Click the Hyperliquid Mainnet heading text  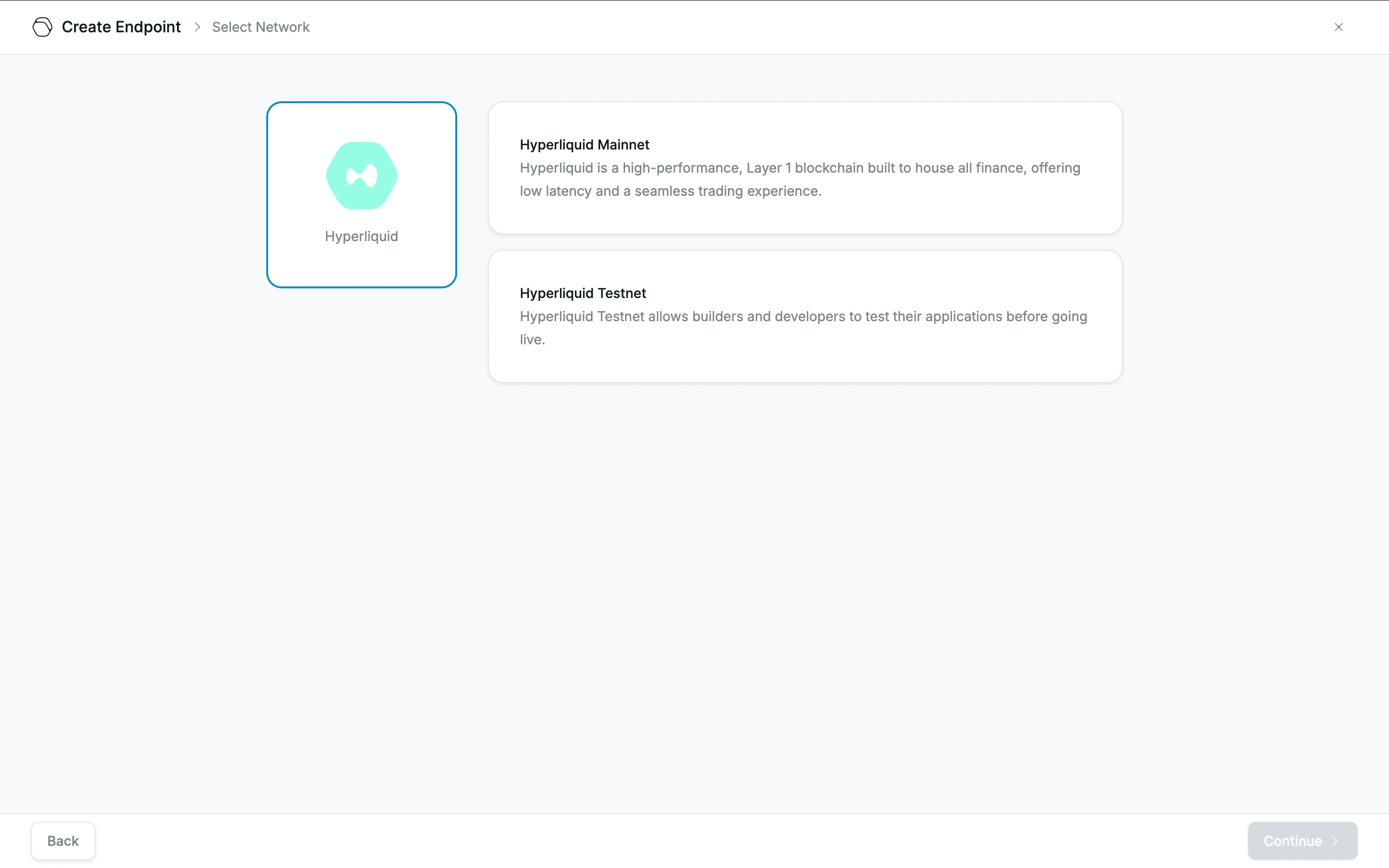pyautogui.click(x=585, y=145)
